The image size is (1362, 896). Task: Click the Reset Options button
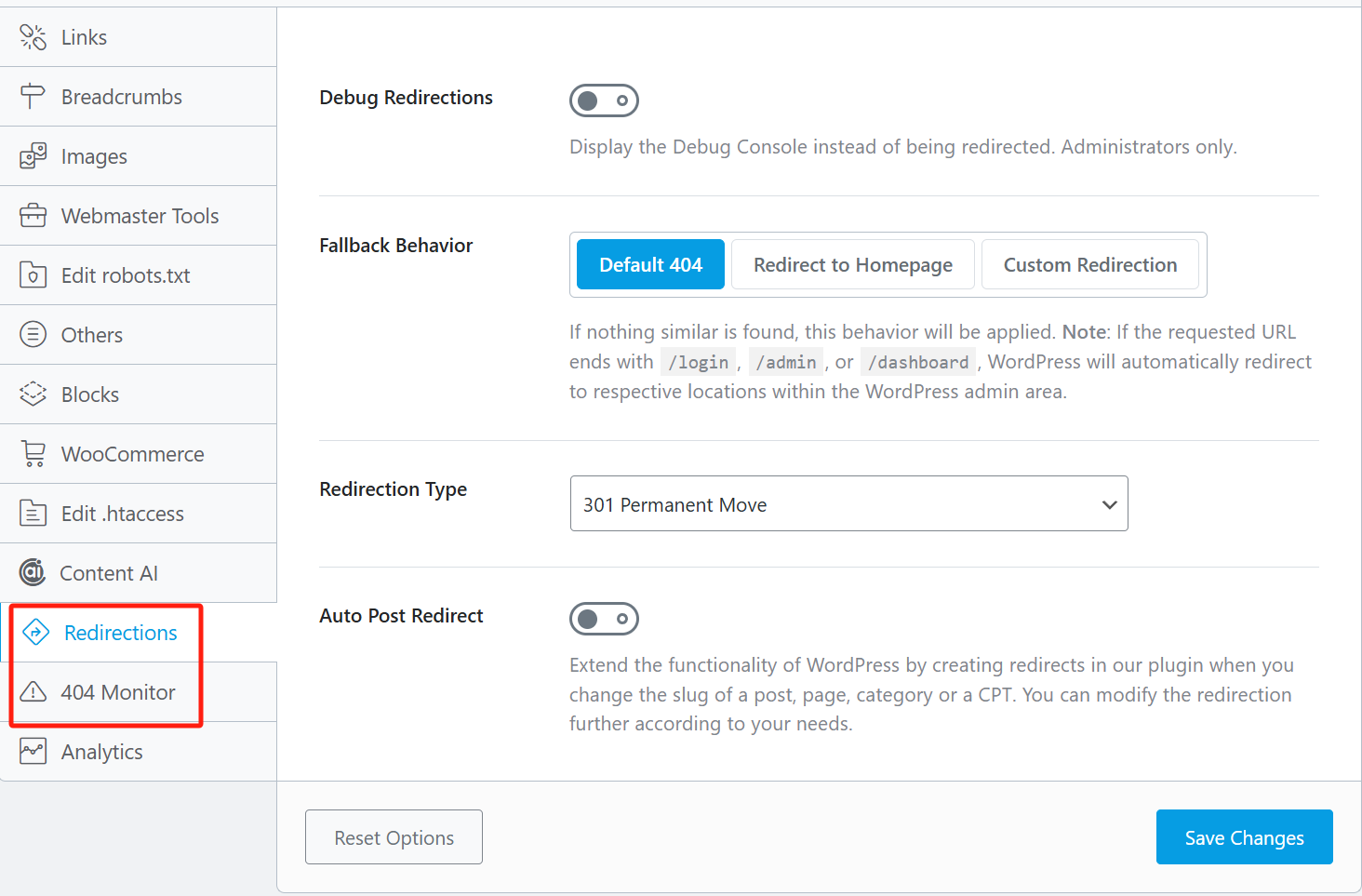pyautogui.click(x=394, y=837)
